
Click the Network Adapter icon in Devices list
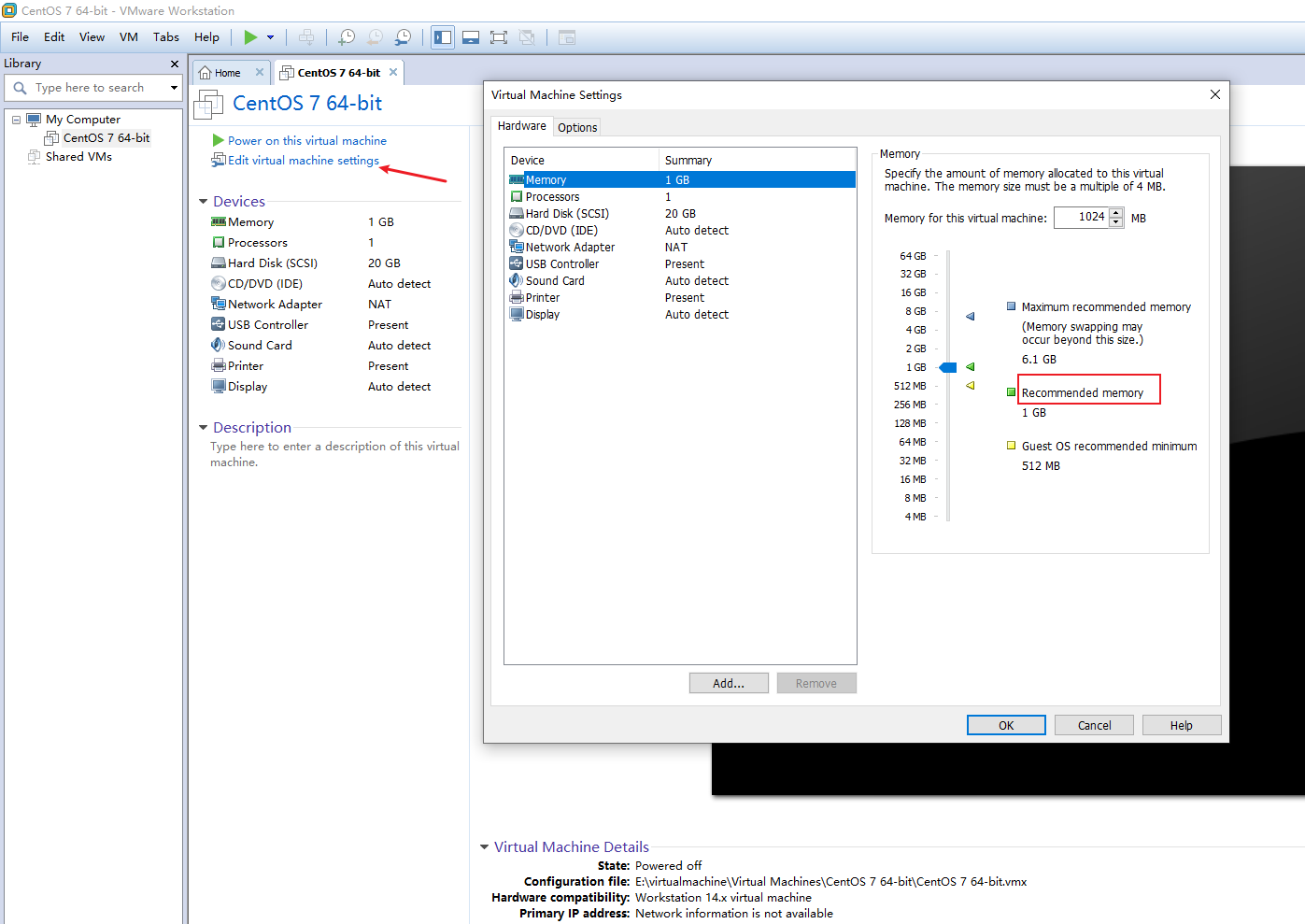point(219,305)
